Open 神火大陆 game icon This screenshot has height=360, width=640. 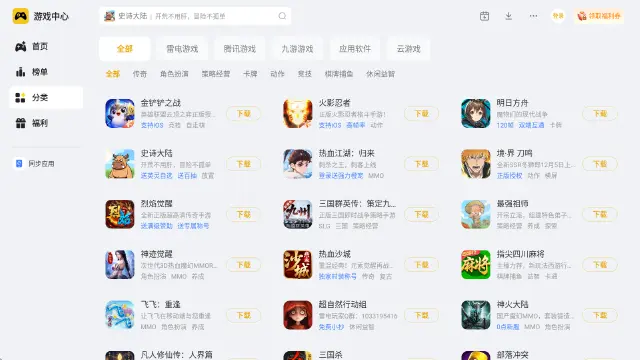pos(476,315)
